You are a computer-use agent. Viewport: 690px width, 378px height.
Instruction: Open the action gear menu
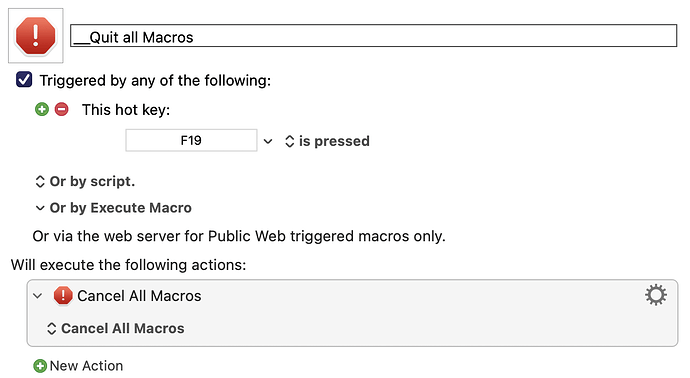pyautogui.click(x=656, y=295)
